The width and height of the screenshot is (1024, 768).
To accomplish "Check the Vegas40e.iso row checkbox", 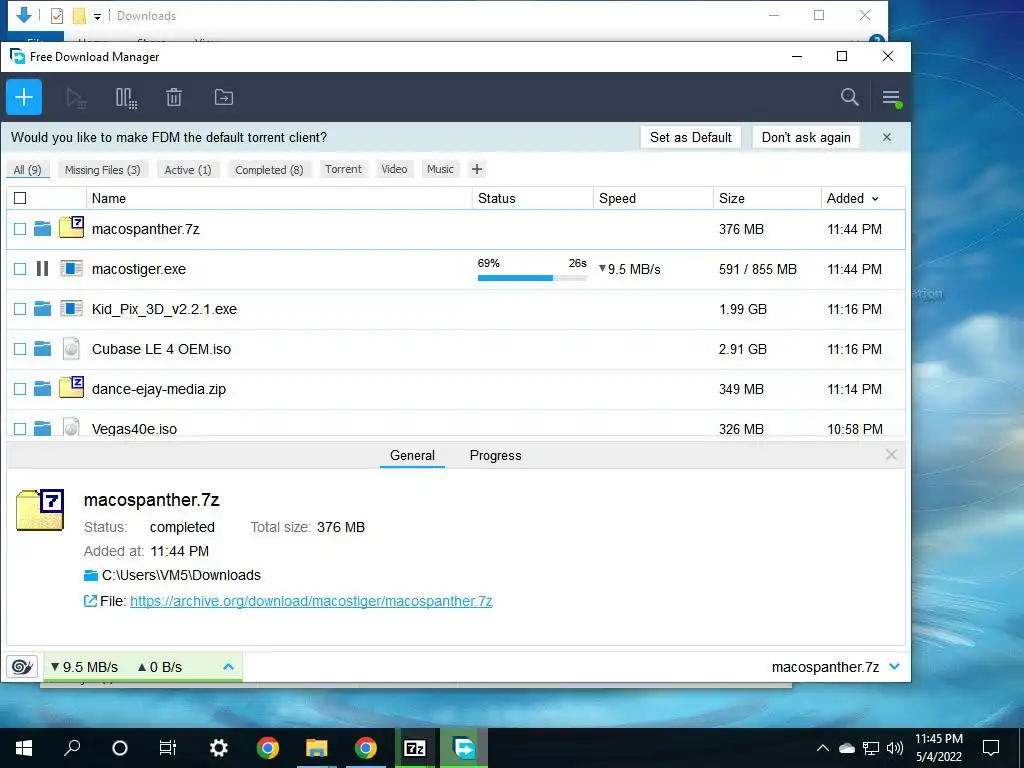I will 20,429.
